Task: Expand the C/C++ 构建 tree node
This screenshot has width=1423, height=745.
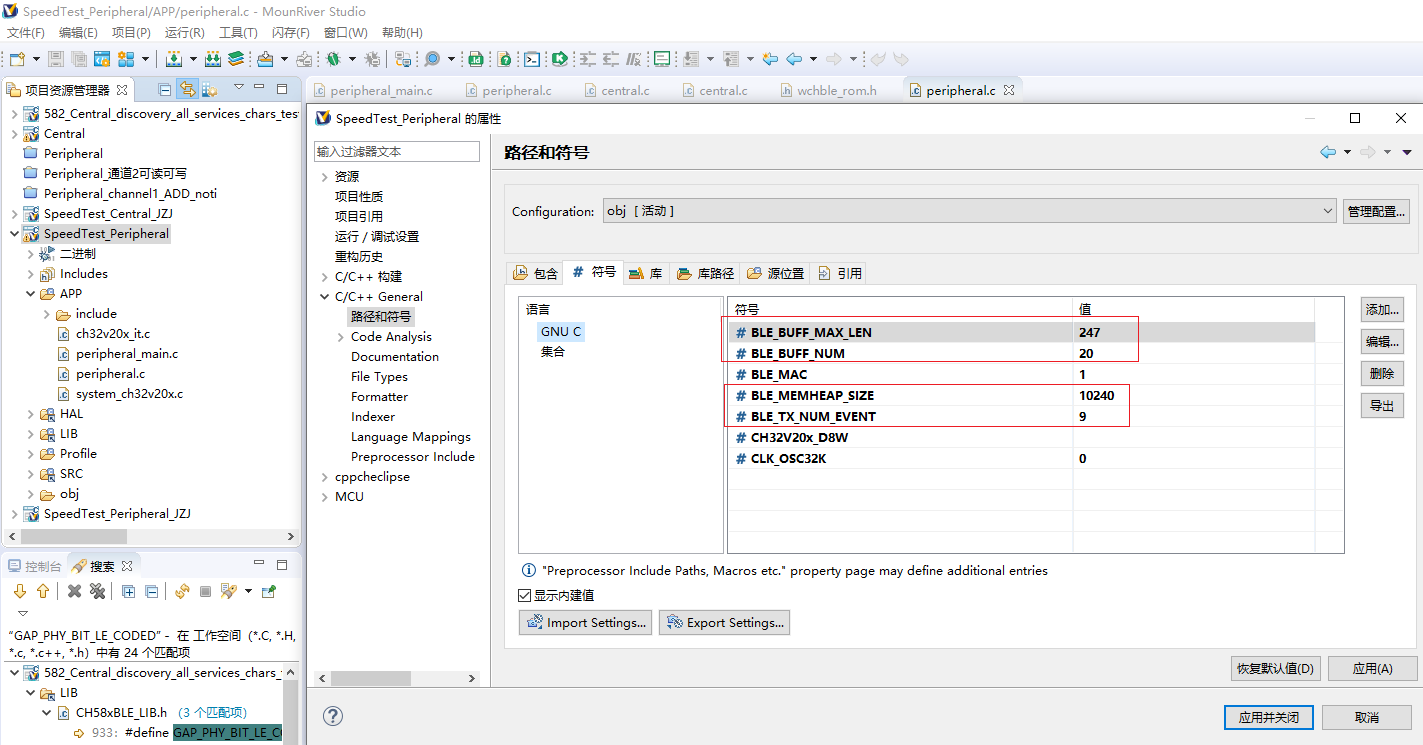Action: pyautogui.click(x=324, y=277)
